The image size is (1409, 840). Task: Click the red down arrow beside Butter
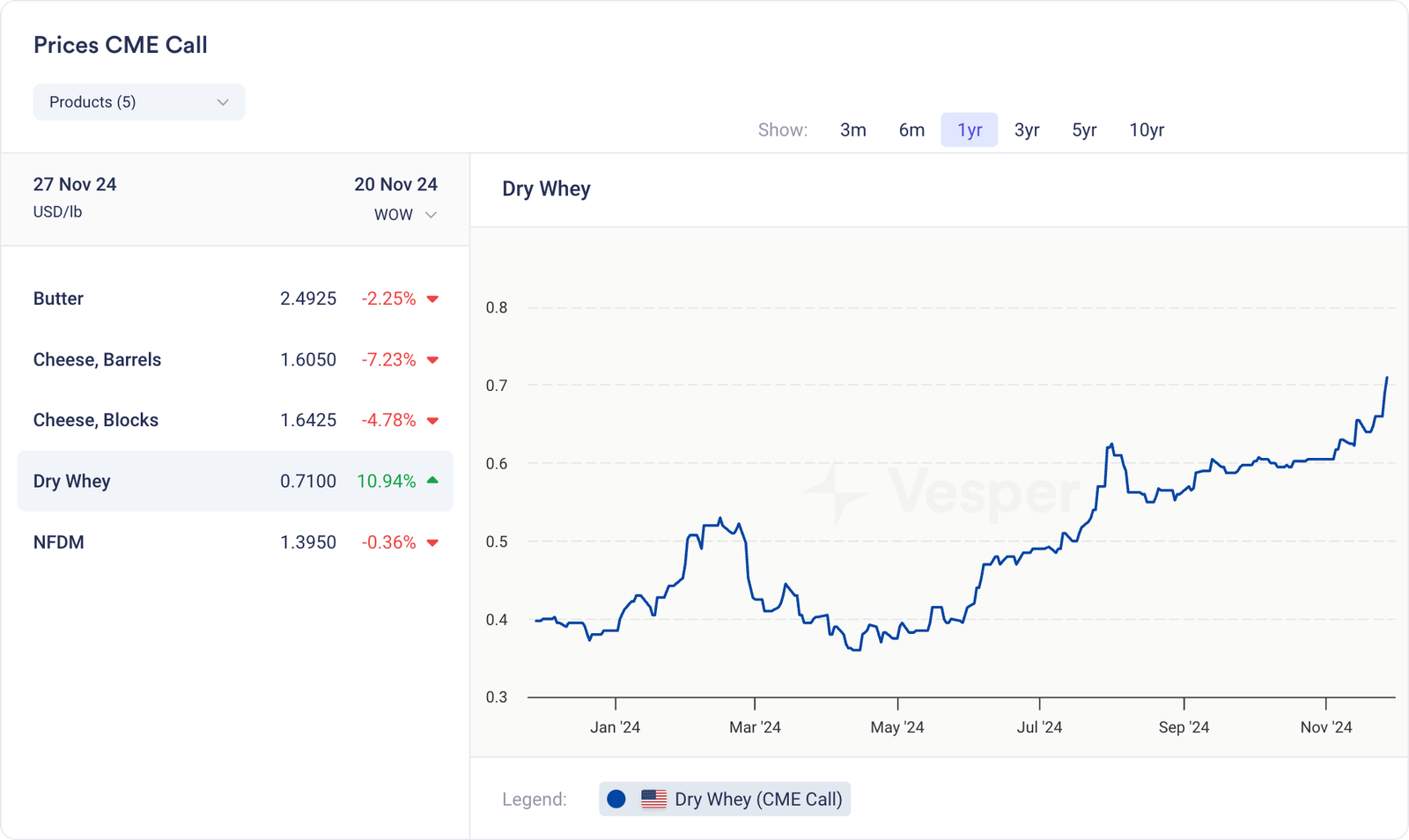pyautogui.click(x=432, y=299)
